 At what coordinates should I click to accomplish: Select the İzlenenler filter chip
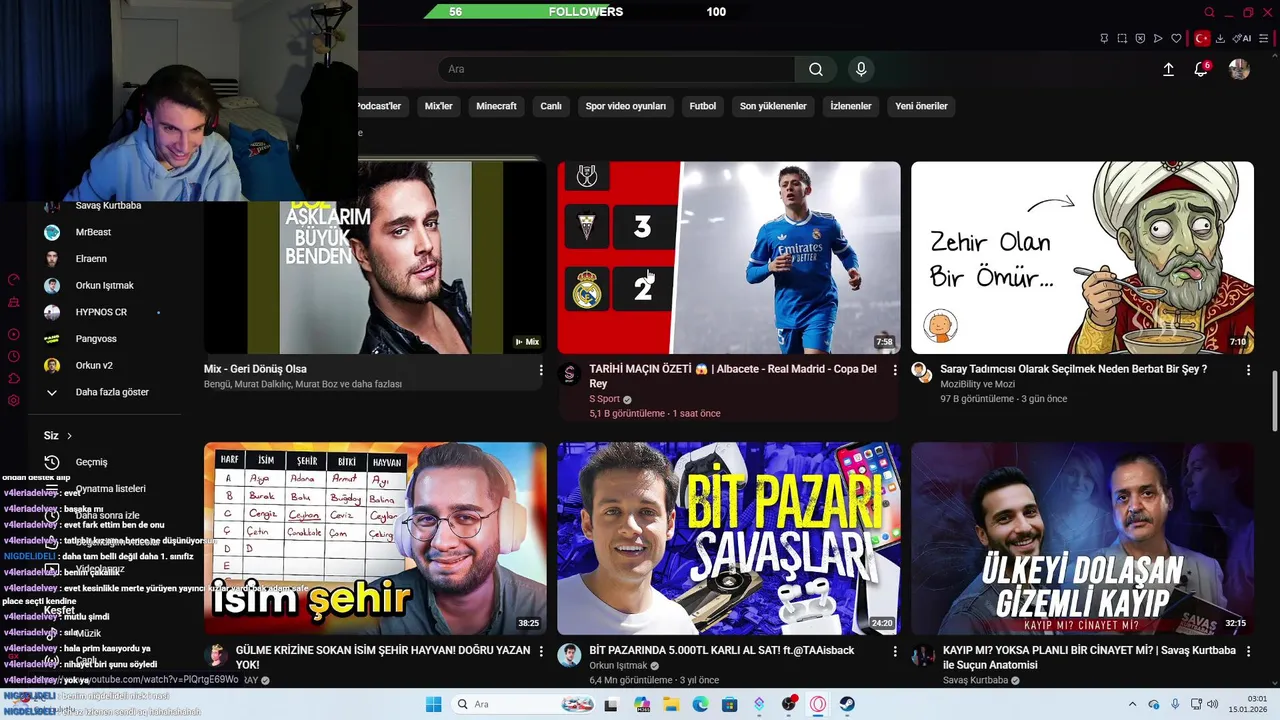point(851,106)
